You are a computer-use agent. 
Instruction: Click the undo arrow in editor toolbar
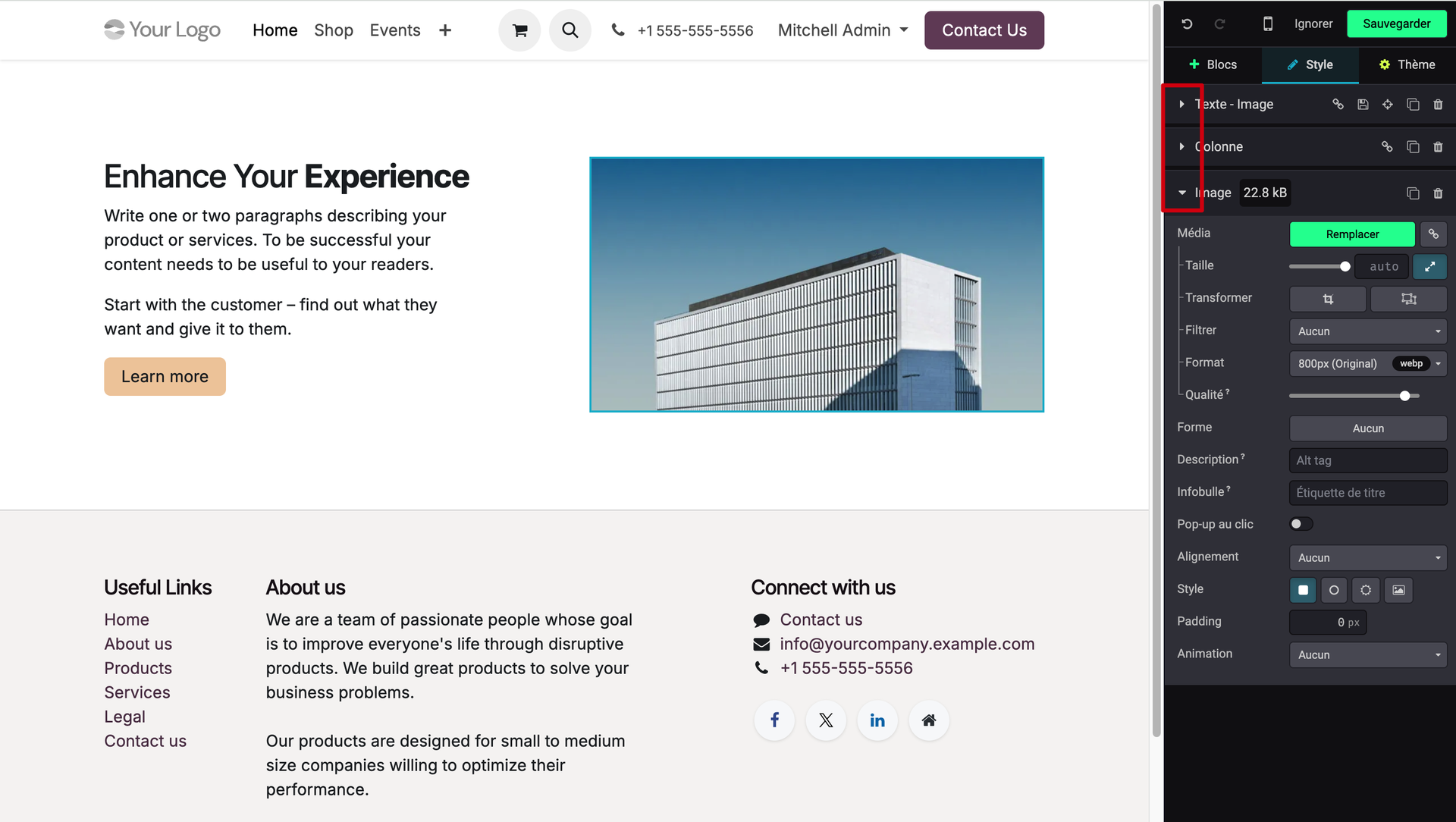point(1187,24)
